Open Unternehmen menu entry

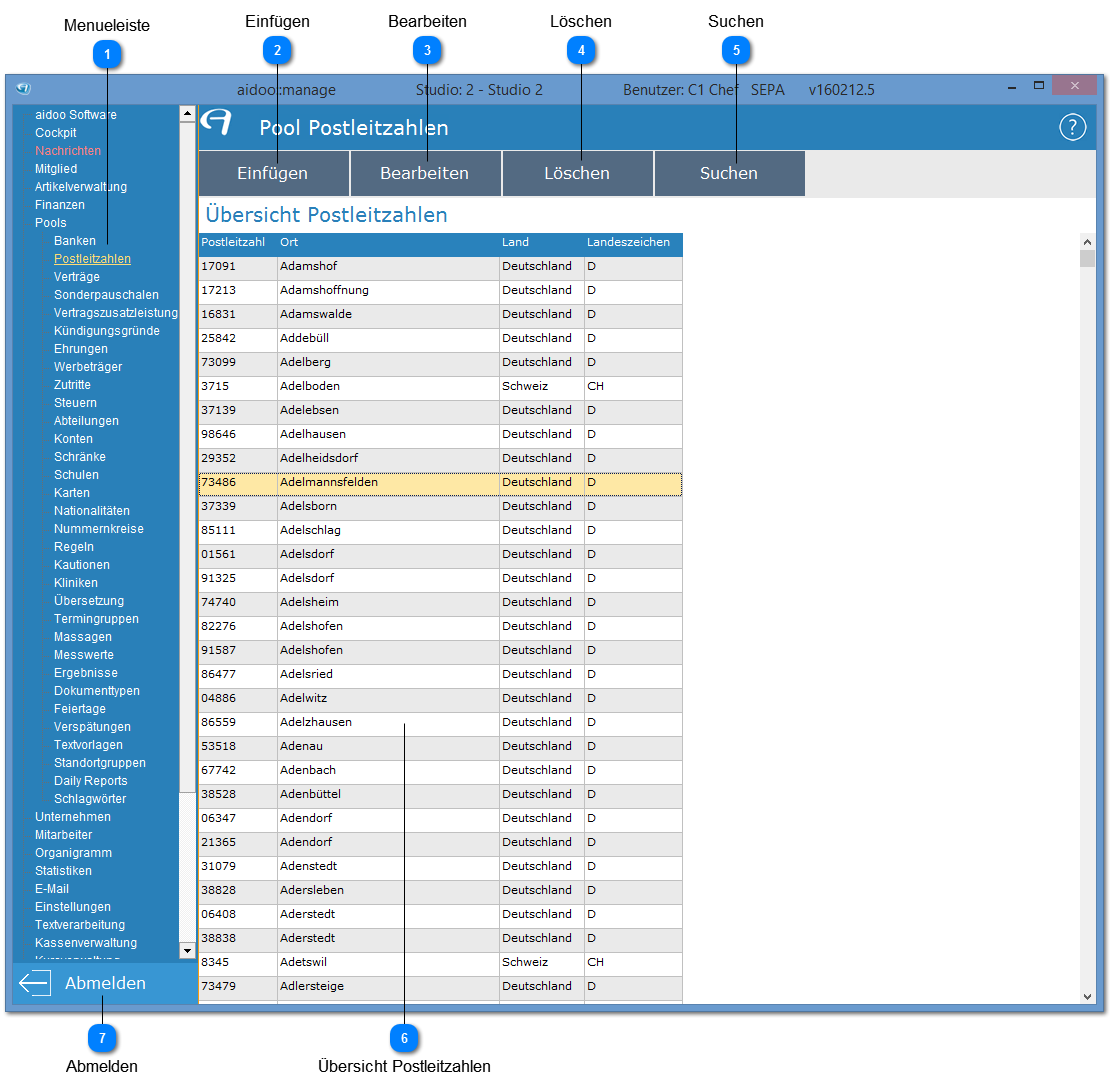[73, 817]
